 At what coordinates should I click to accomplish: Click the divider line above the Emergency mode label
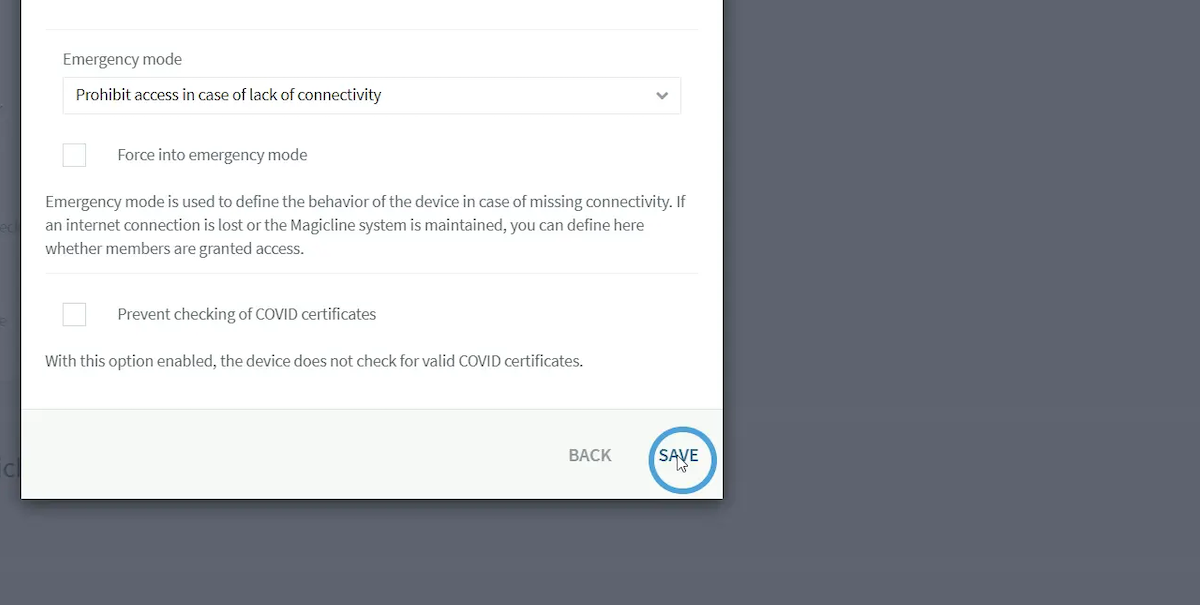371,30
